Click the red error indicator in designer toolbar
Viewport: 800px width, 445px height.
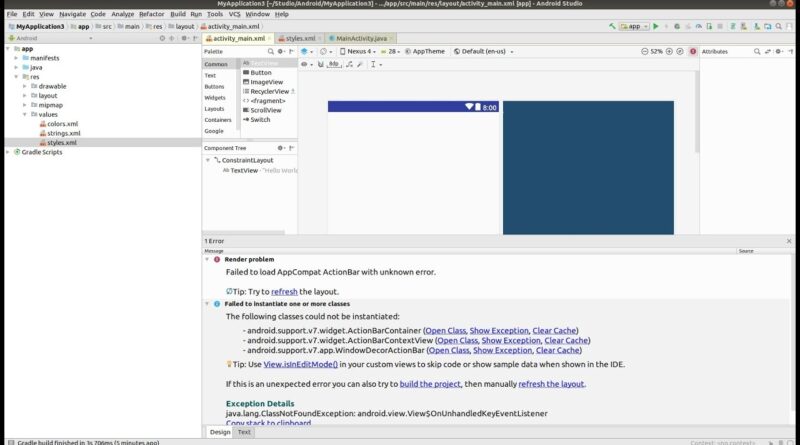[693, 52]
